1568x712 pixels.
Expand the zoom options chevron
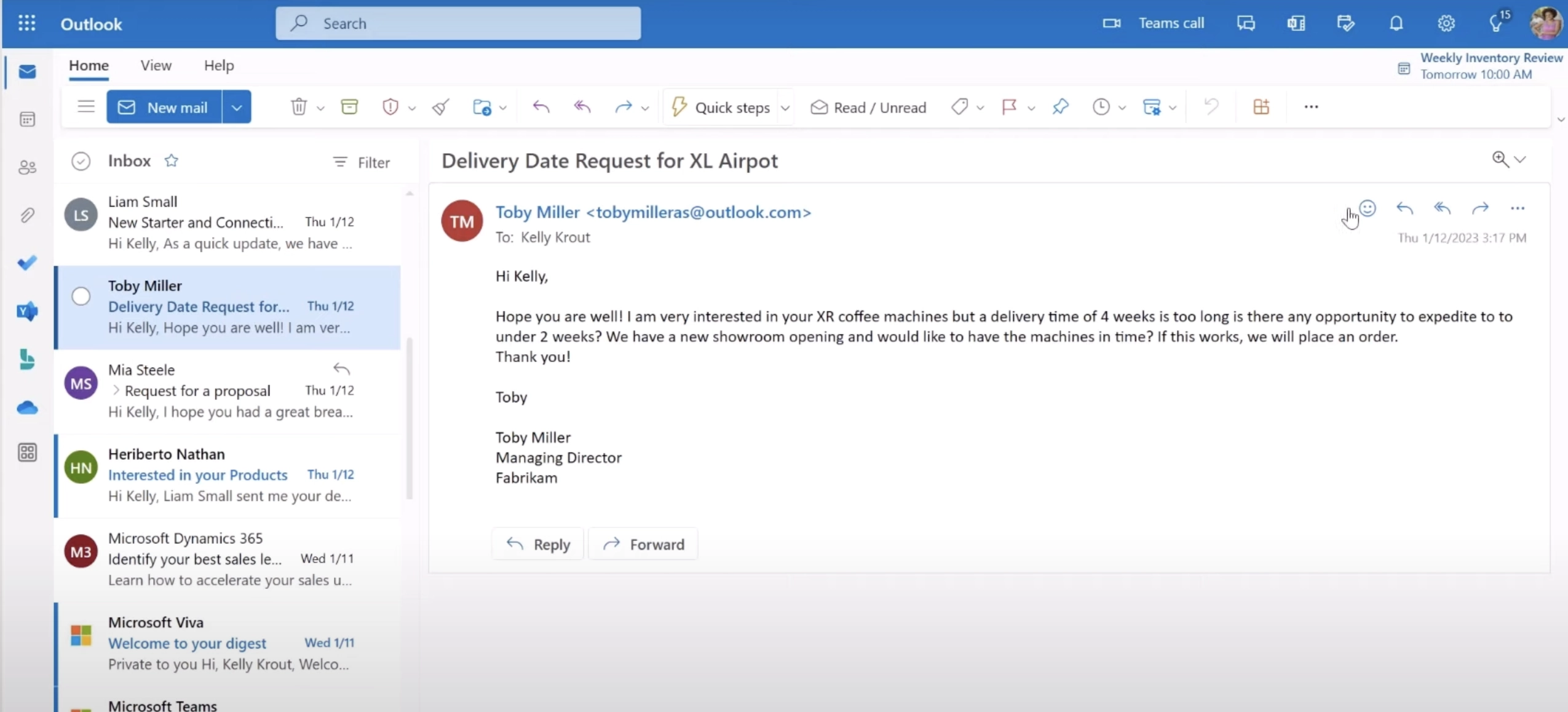coord(1520,160)
